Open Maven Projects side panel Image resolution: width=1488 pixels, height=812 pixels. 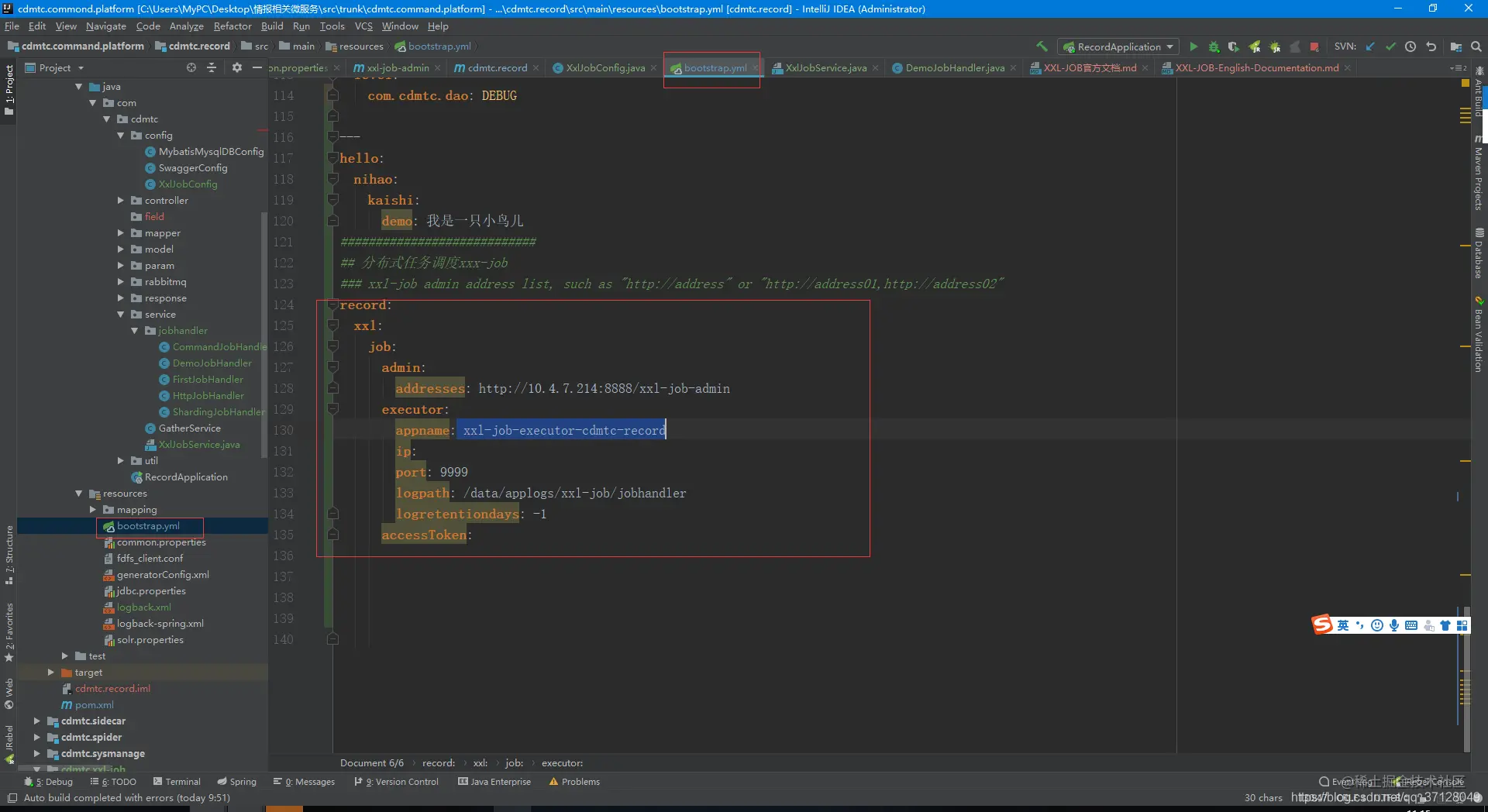click(1479, 174)
